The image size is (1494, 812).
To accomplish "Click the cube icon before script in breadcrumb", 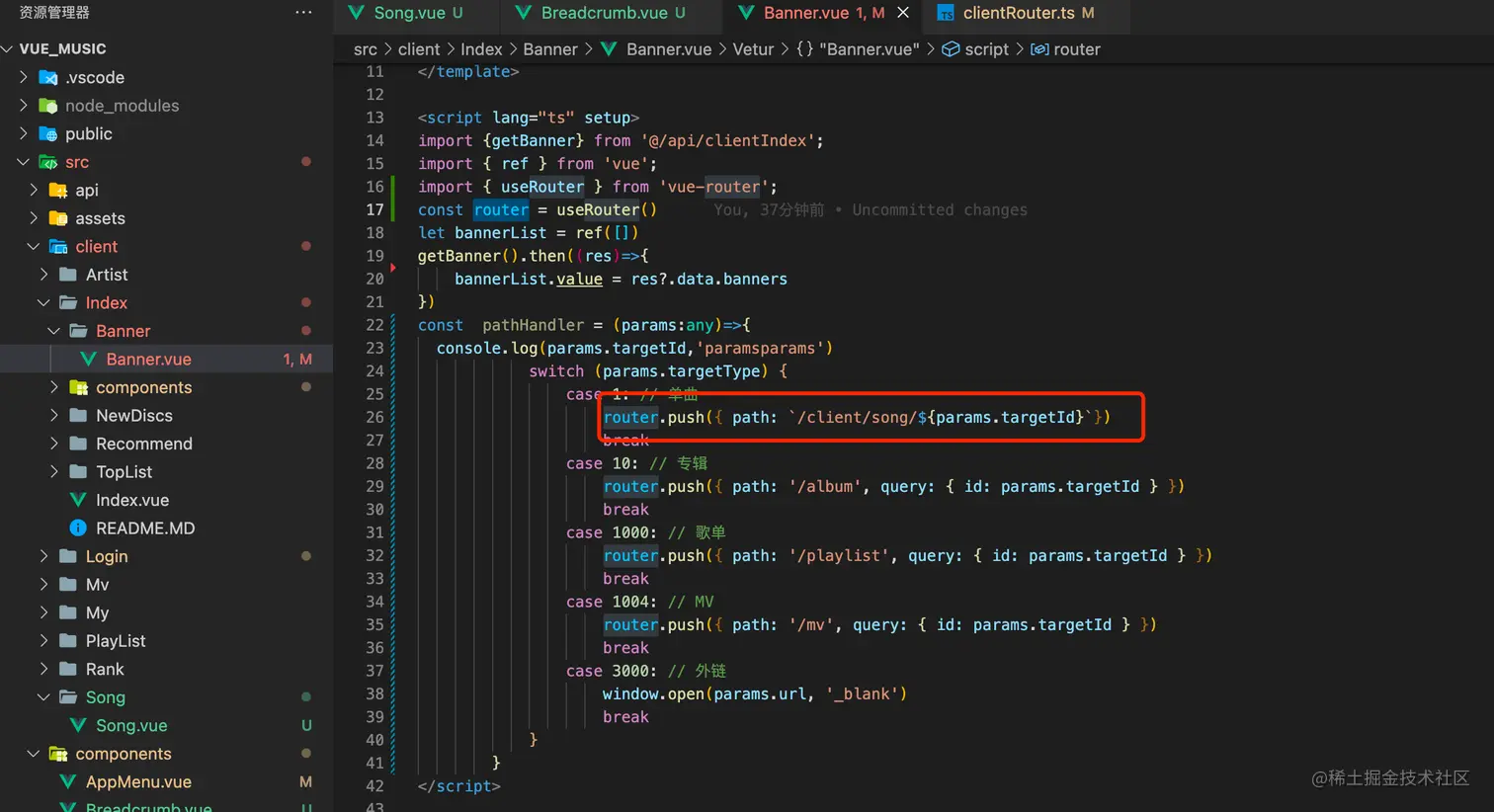I will pos(951,49).
